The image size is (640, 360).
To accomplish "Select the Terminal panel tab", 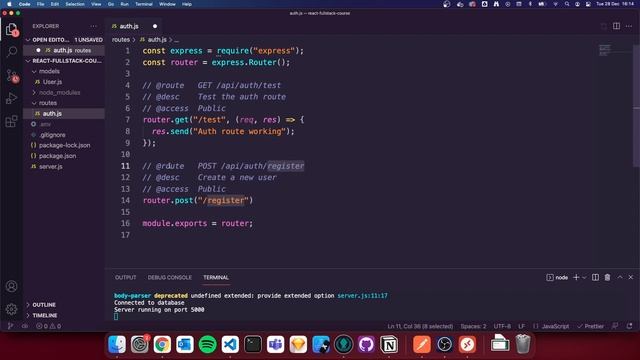I will [x=216, y=278].
